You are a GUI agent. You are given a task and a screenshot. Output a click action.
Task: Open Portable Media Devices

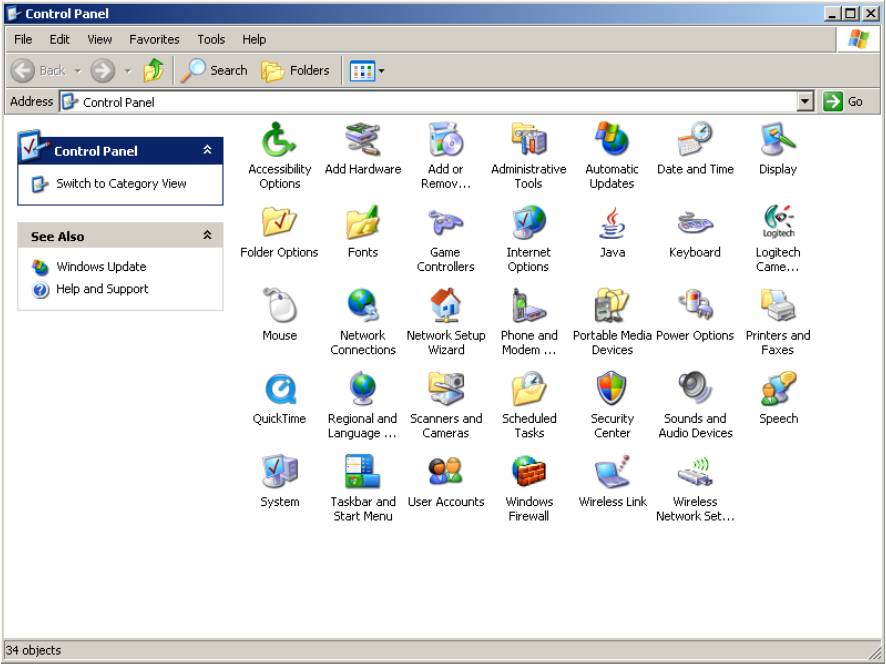612,322
